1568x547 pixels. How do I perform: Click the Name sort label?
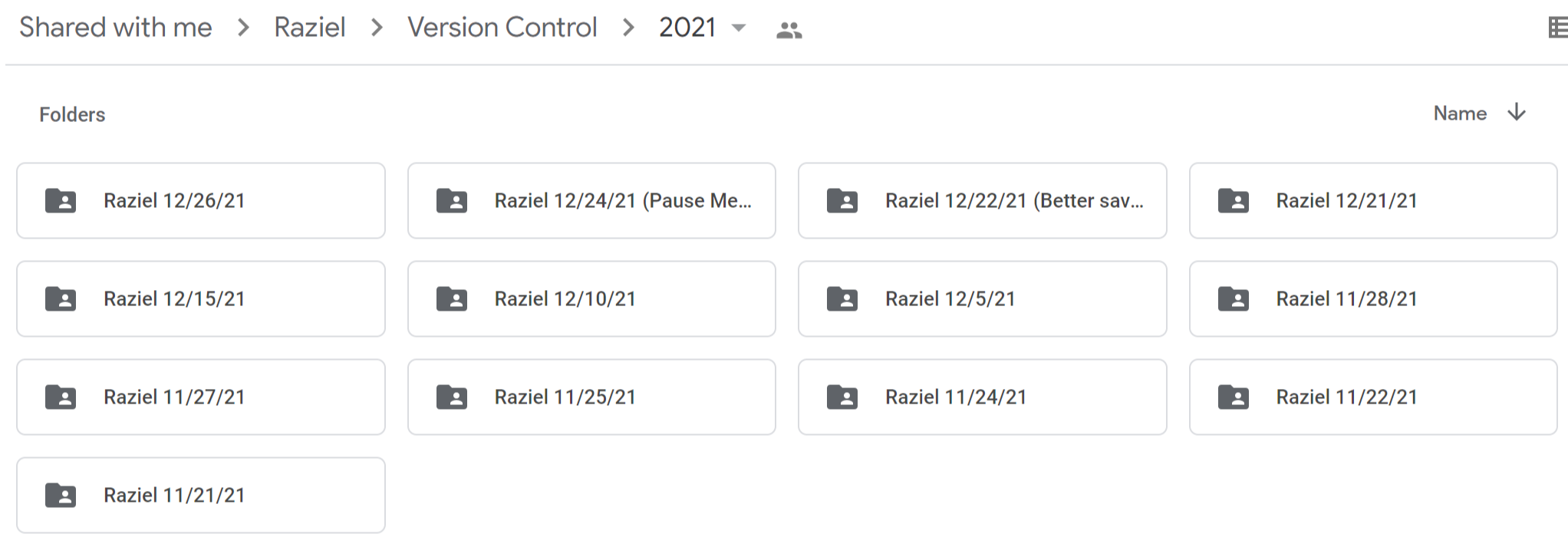tap(1460, 113)
